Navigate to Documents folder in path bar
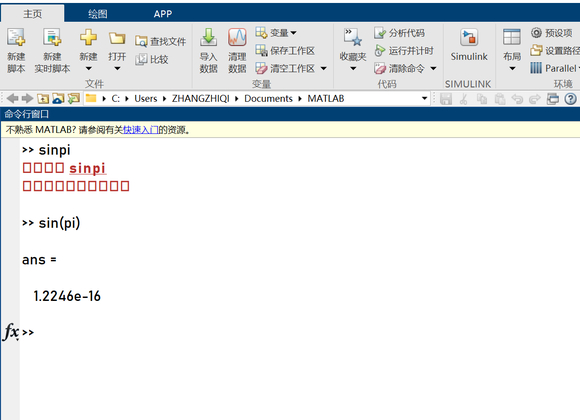Screen dimensions: 580x420 tap(268, 98)
